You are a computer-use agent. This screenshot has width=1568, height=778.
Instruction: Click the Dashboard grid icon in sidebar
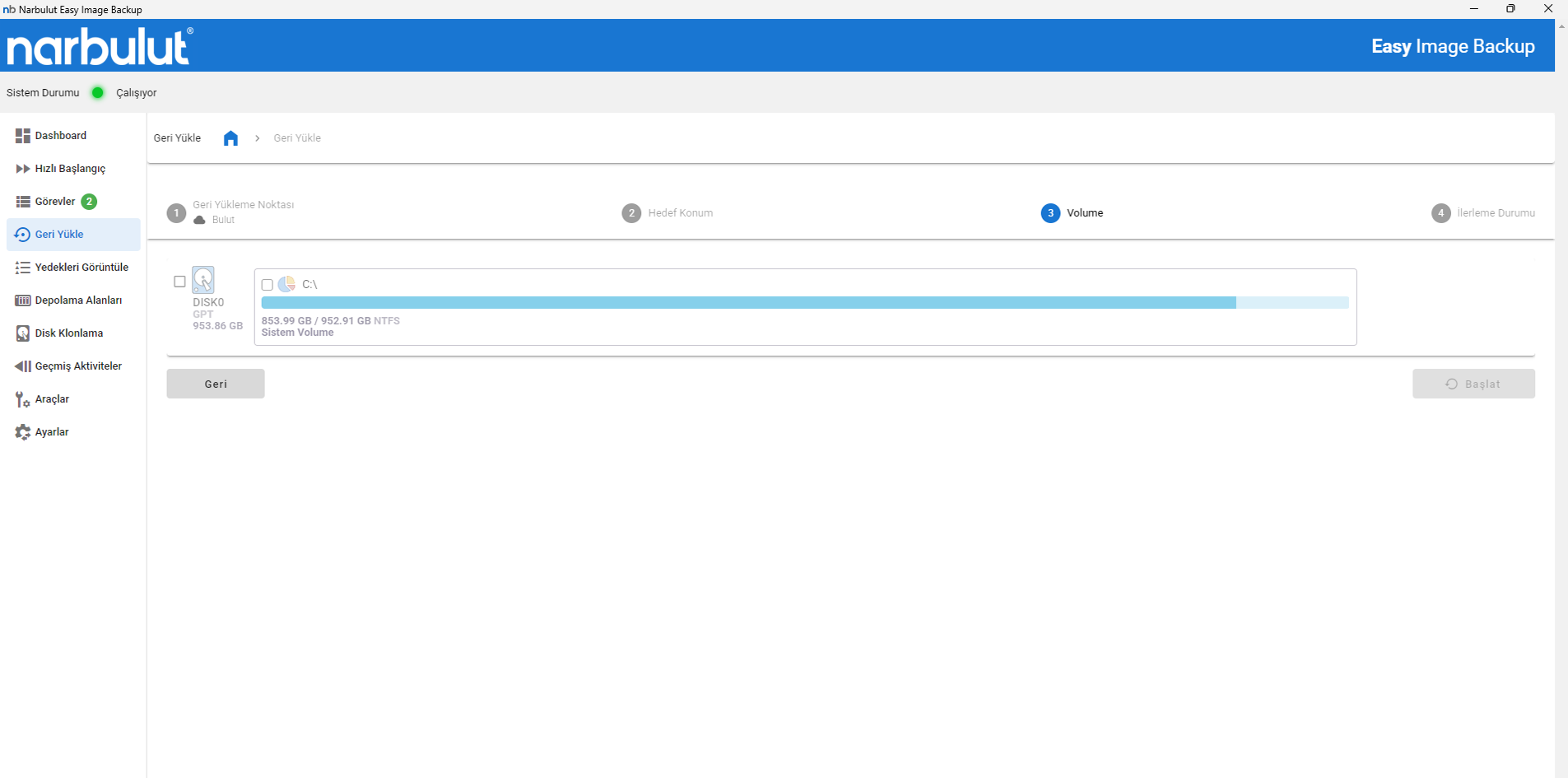click(x=22, y=136)
